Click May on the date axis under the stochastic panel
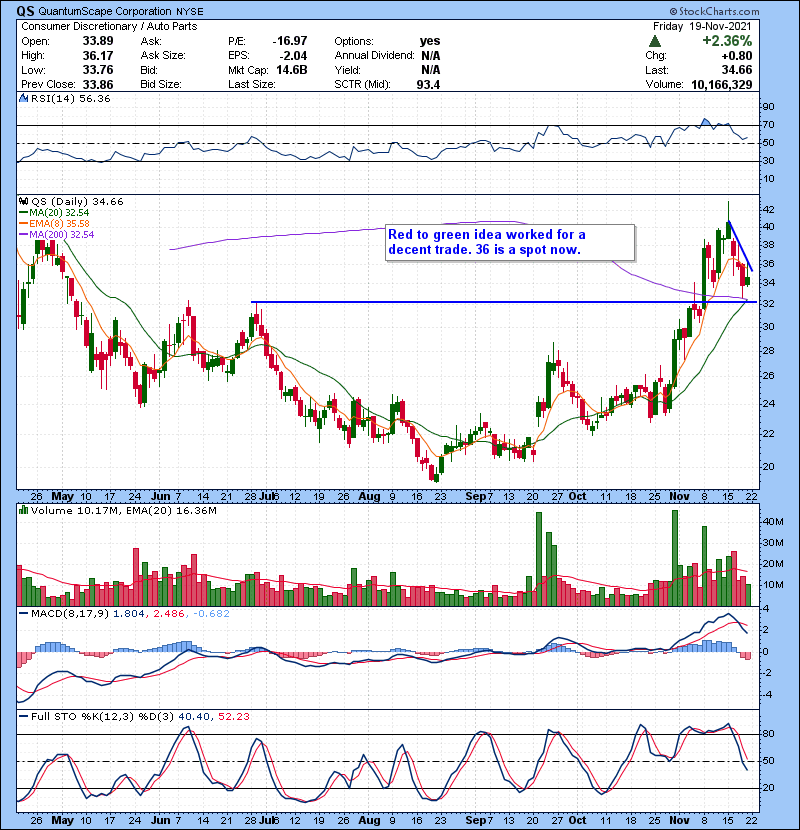The height and width of the screenshot is (830, 800). 62,820
